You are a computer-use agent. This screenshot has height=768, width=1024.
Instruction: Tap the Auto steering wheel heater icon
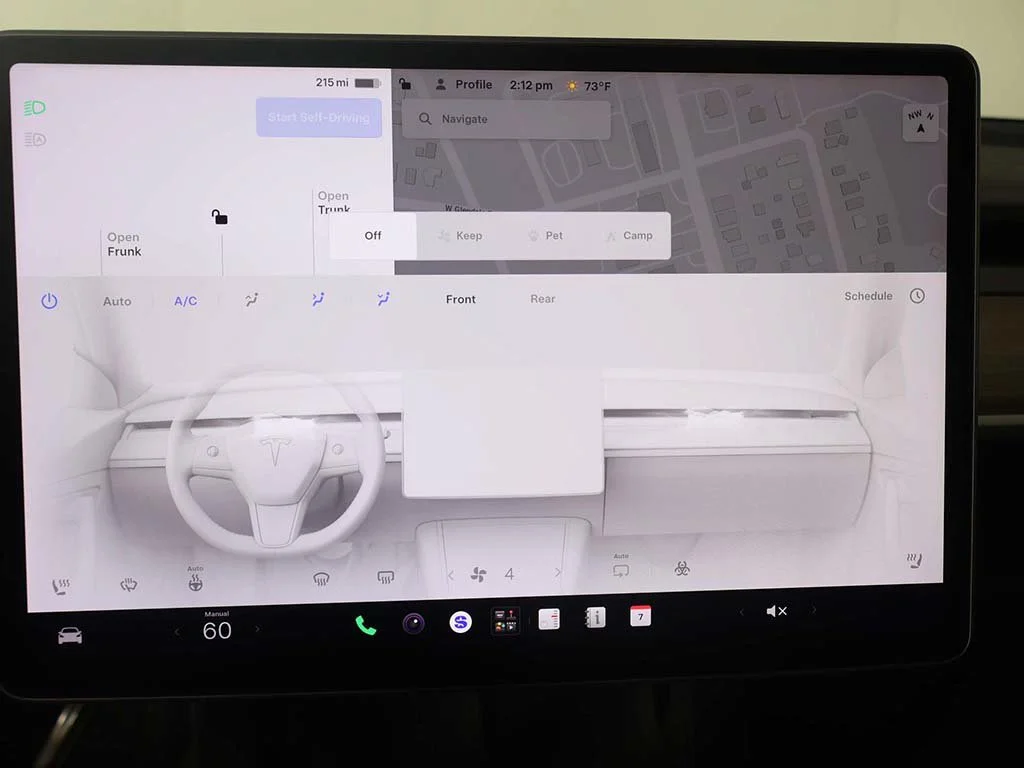point(195,581)
